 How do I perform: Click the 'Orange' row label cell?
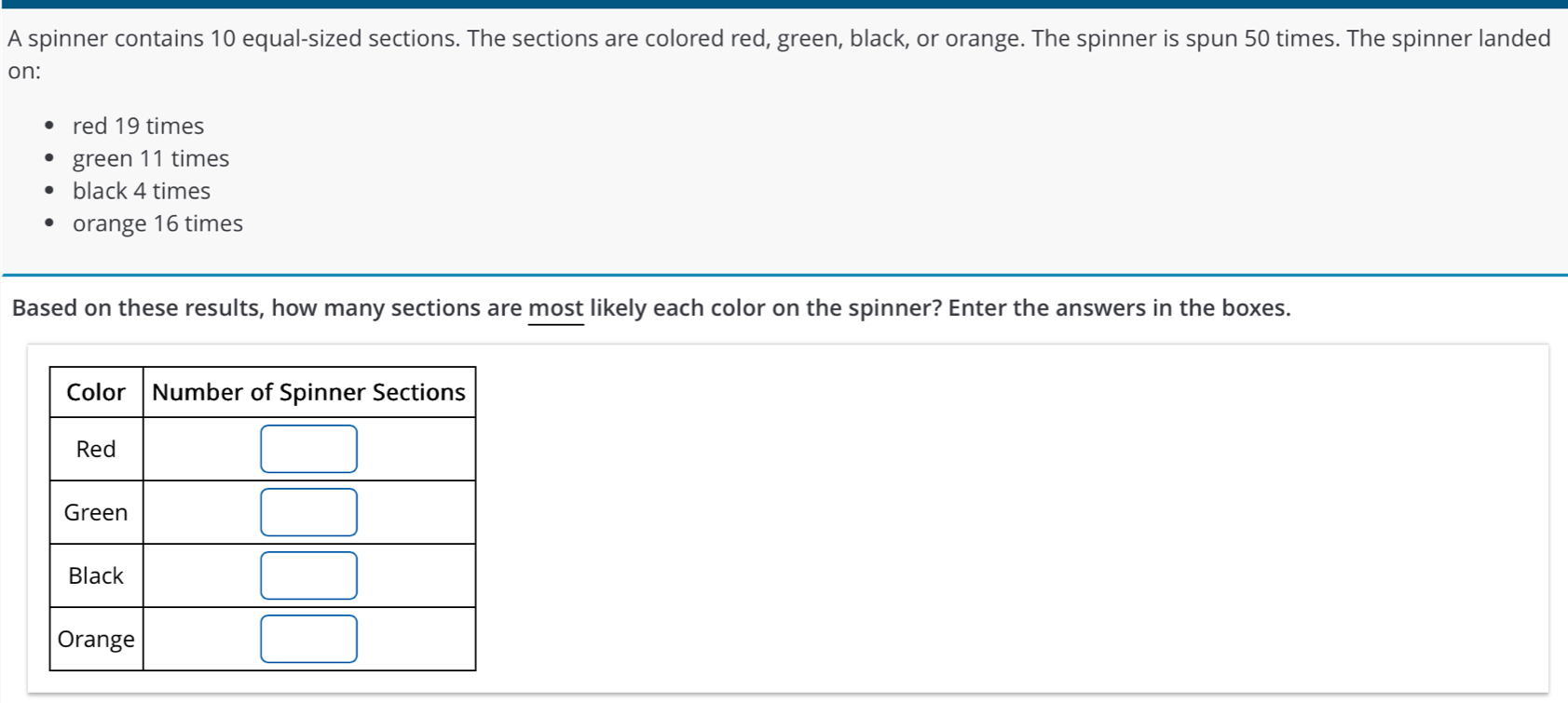pyautogui.click(x=96, y=639)
